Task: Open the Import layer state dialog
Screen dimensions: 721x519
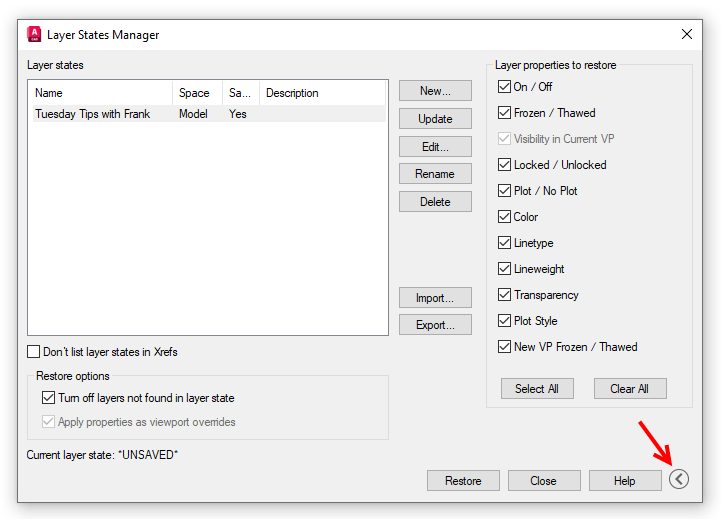Action: coord(435,298)
